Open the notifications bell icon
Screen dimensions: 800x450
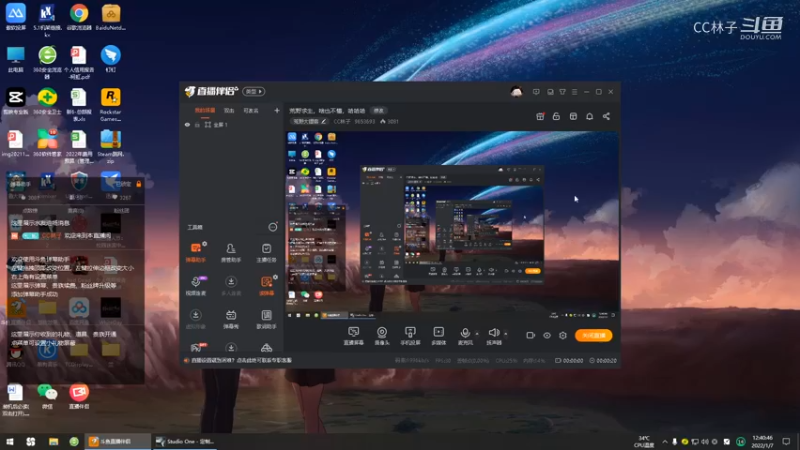click(589, 116)
